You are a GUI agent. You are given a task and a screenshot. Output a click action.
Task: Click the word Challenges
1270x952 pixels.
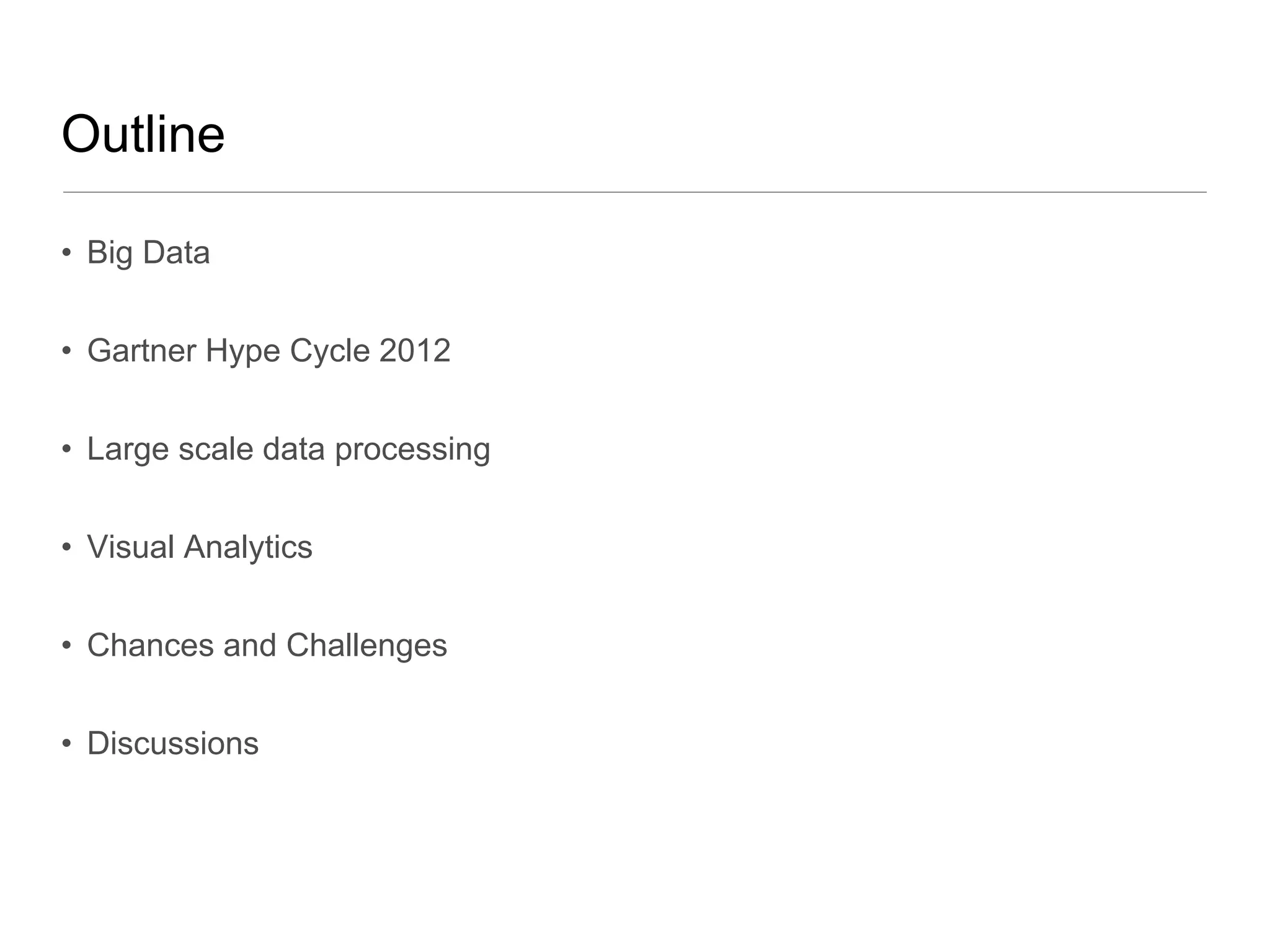tap(366, 645)
